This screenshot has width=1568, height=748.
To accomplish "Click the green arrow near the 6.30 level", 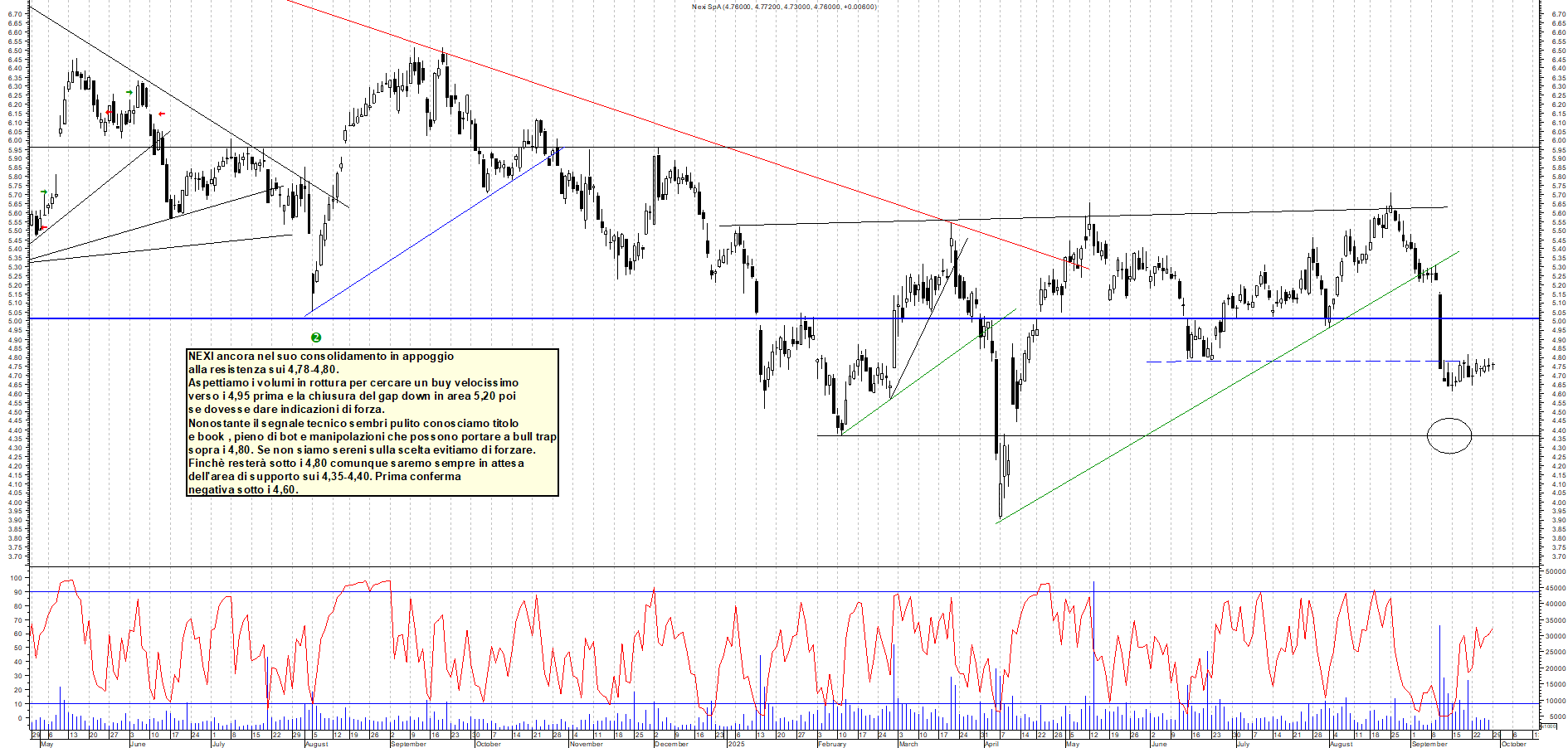I will (129, 92).
